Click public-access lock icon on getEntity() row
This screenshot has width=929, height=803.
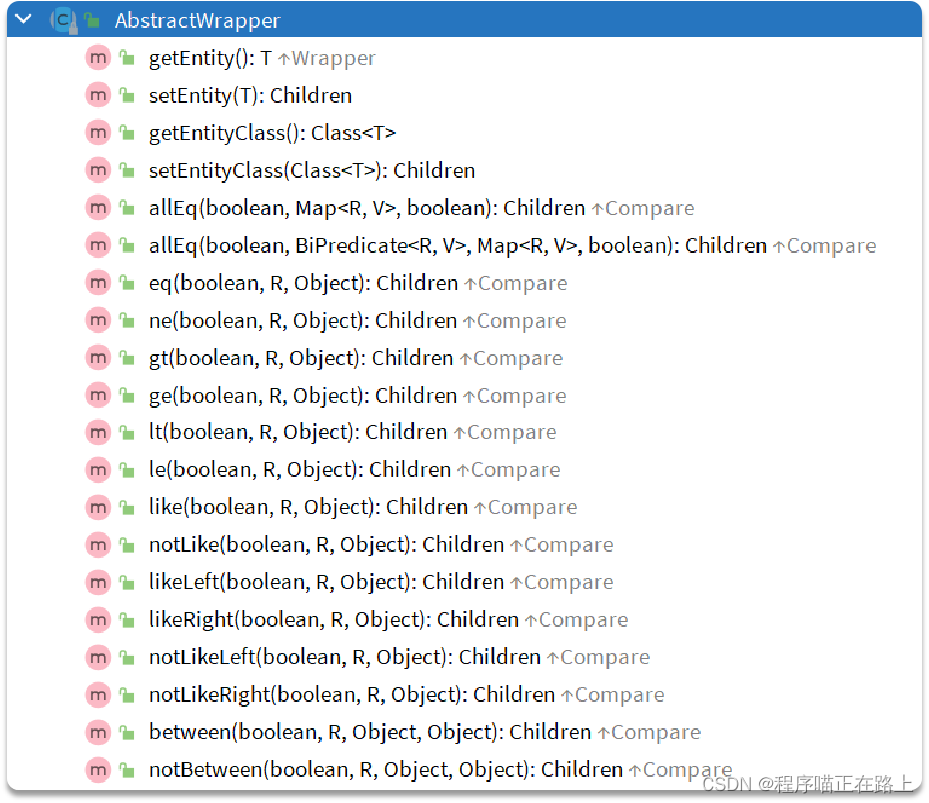pos(126,57)
